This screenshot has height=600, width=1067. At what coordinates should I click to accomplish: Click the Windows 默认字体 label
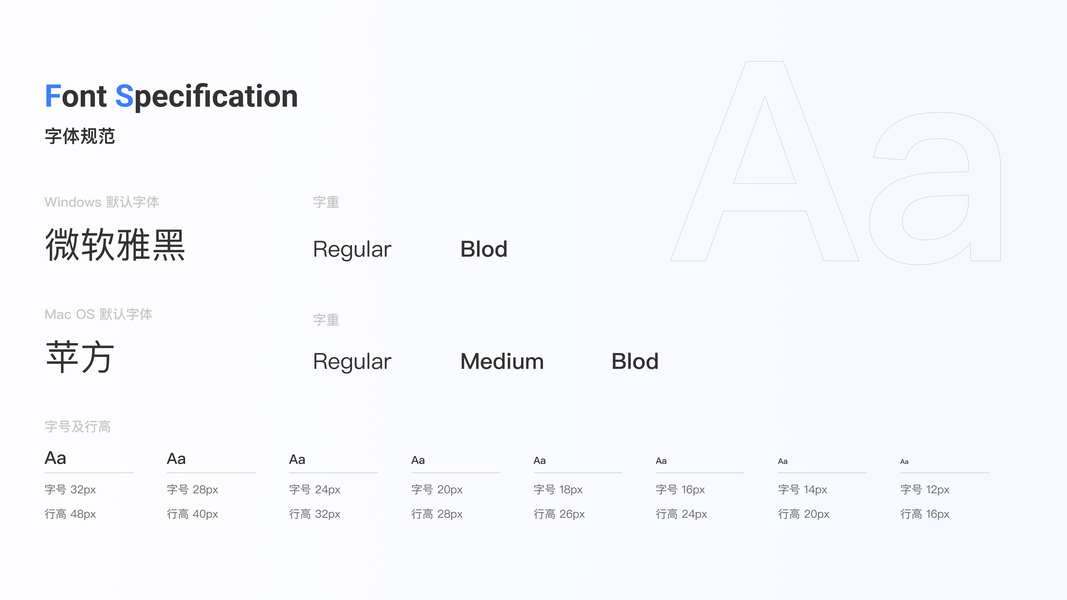(x=102, y=202)
